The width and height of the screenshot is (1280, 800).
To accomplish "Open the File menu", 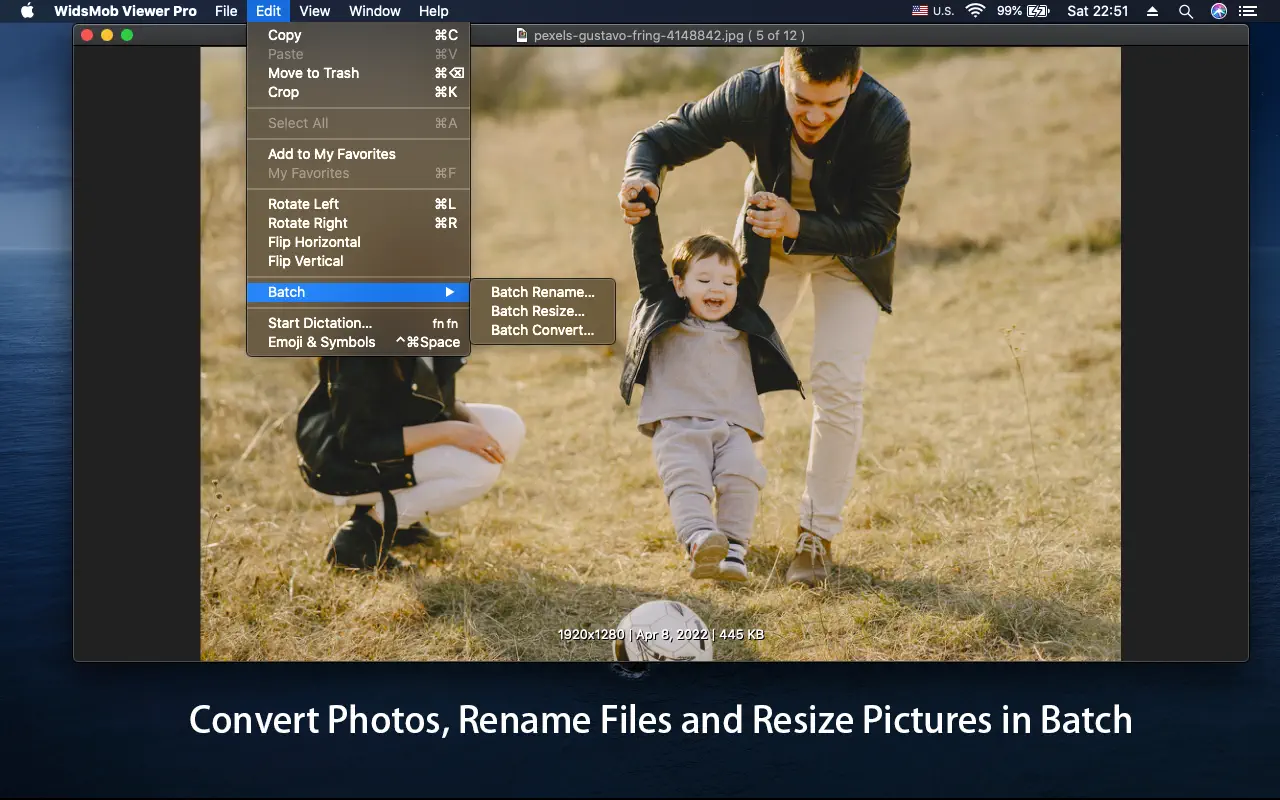I will [226, 11].
